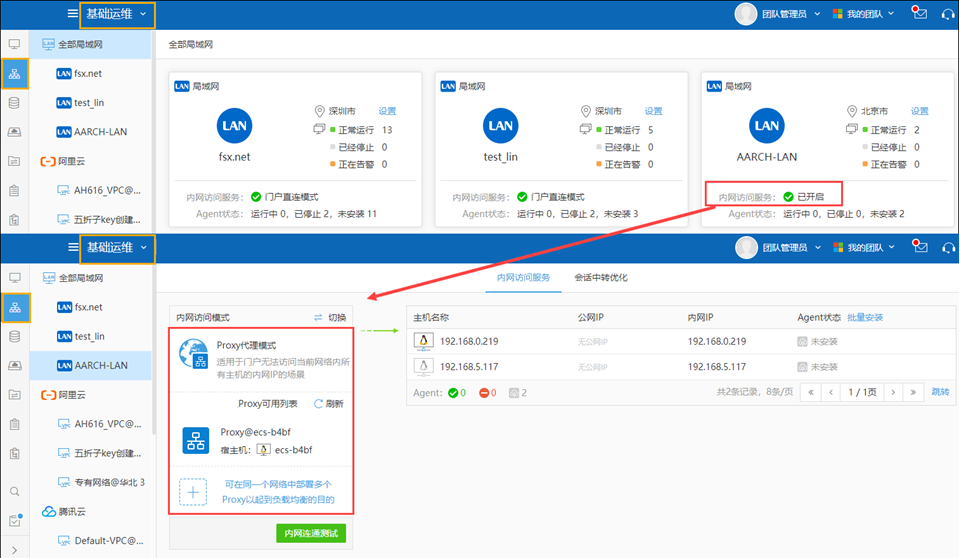Viewport: 960px width, 558px height.
Task: Click the refresh icon beside Proxy可用列表
Action: (319, 404)
